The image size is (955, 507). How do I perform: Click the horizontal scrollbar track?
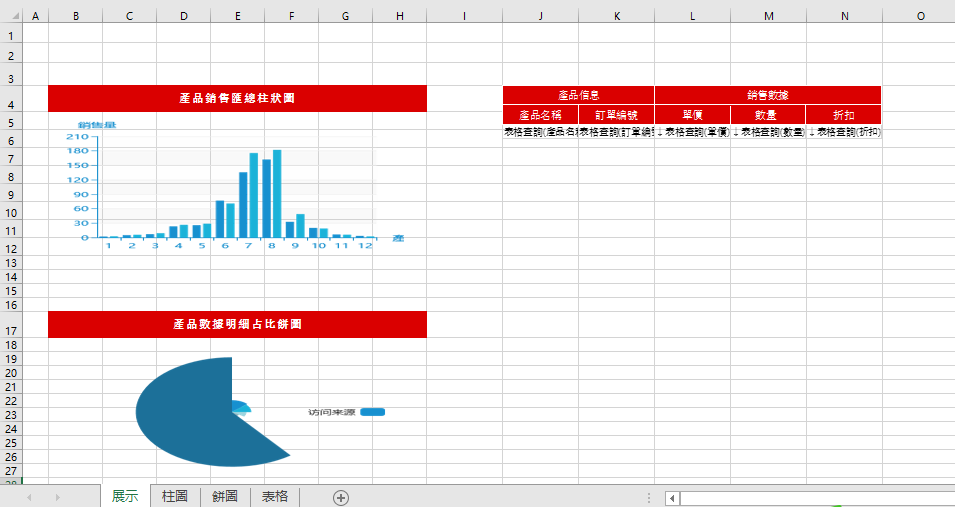[x=815, y=497]
